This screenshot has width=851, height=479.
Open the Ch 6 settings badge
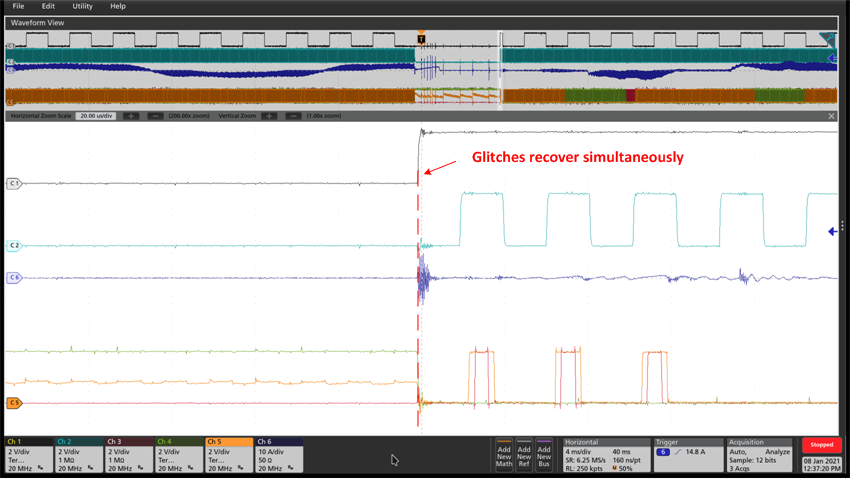[x=279, y=455]
